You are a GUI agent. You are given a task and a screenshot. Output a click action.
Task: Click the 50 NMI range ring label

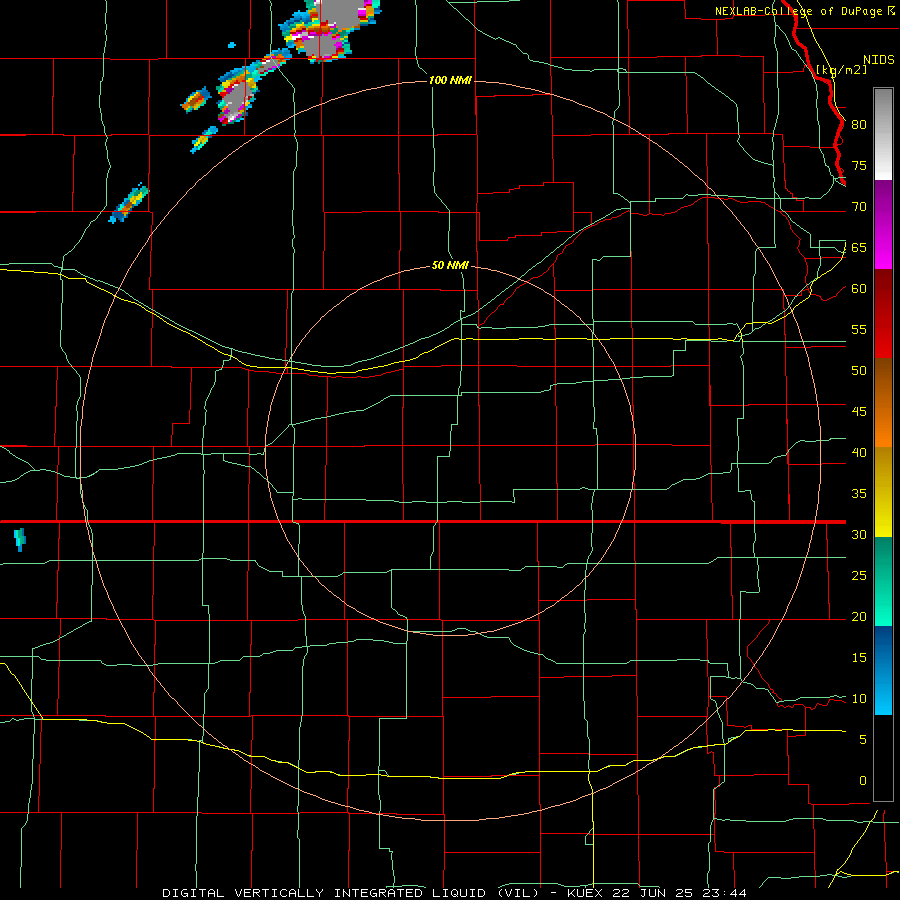click(x=450, y=265)
